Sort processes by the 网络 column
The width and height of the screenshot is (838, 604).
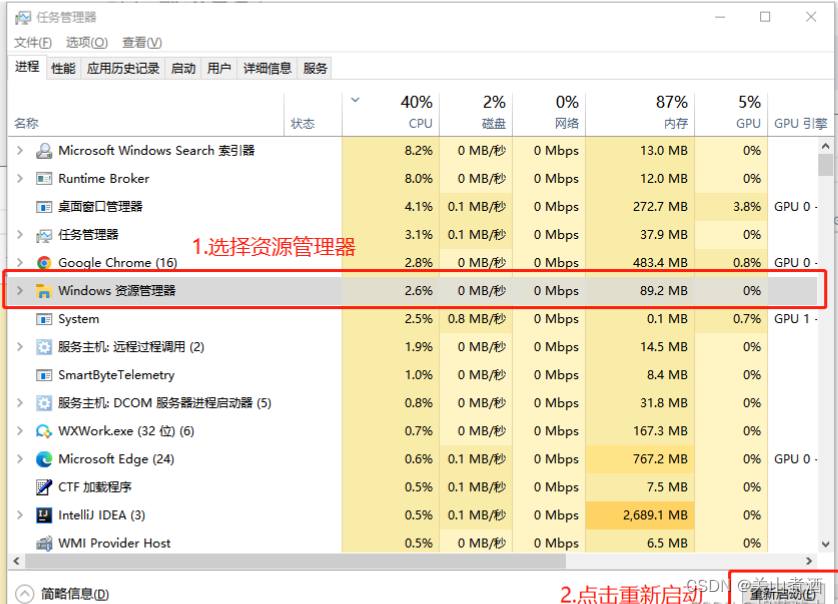click(549, 113)
